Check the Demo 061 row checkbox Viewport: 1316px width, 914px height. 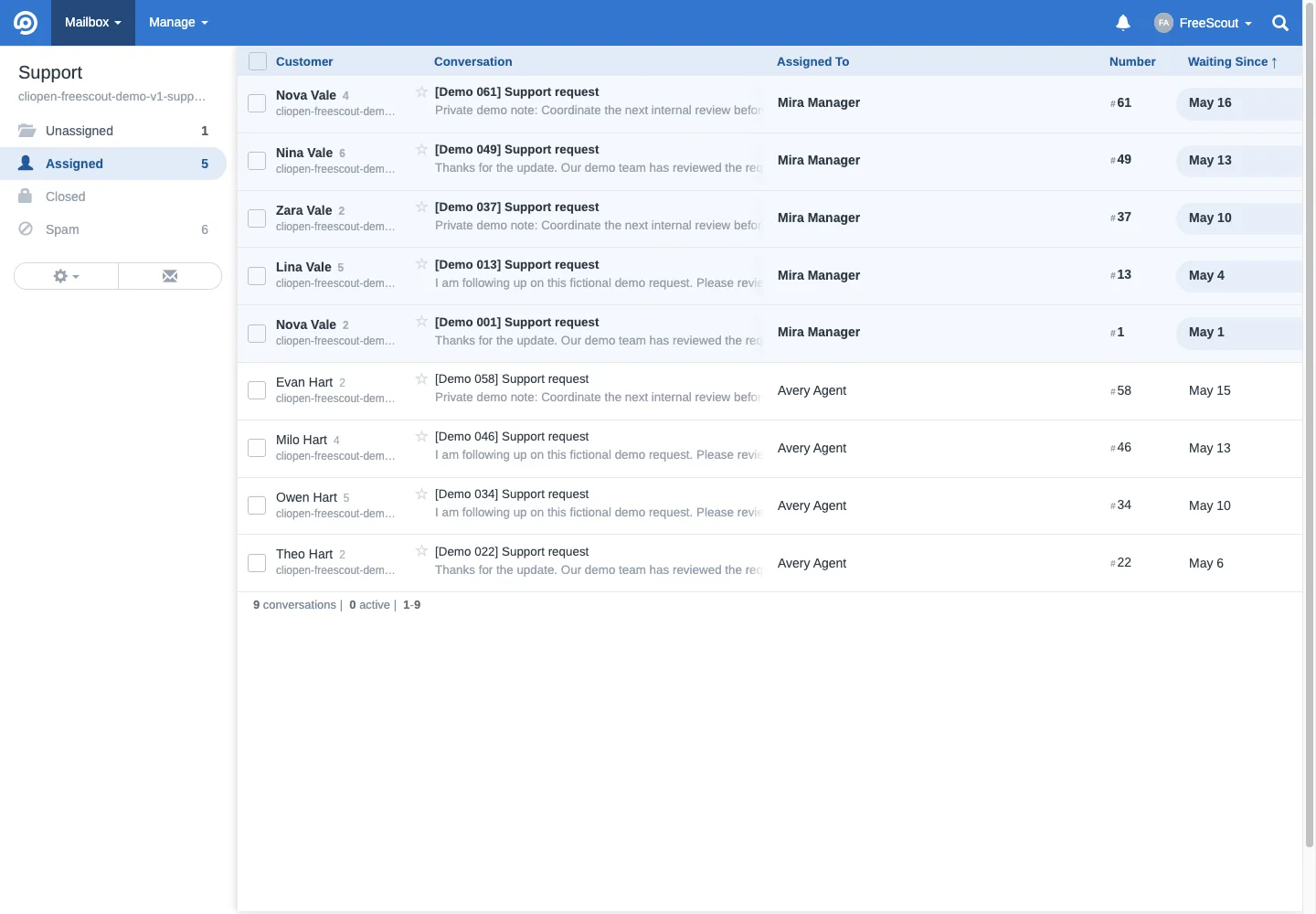(x=257, y=103)
